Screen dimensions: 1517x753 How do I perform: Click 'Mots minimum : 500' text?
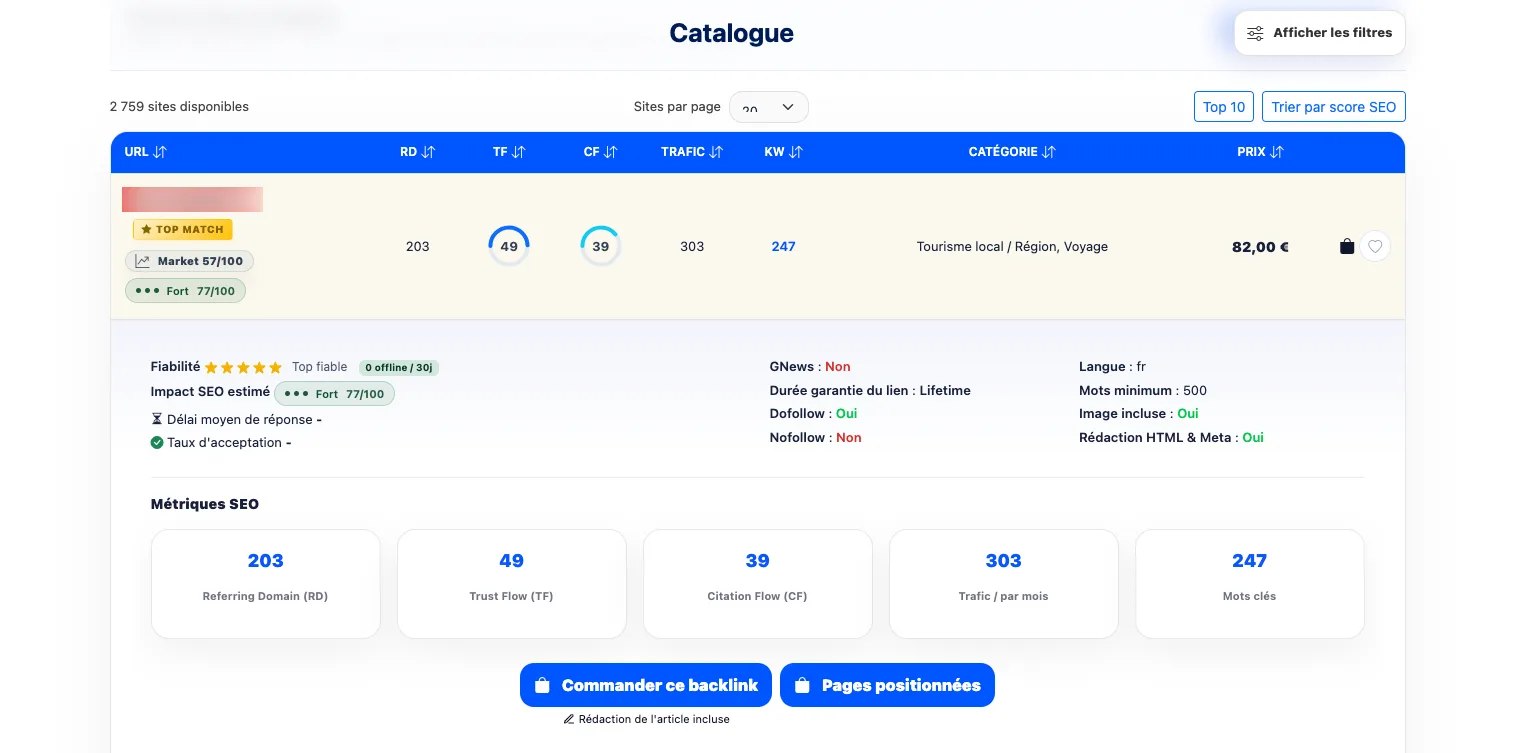[x=1143, y=390]
